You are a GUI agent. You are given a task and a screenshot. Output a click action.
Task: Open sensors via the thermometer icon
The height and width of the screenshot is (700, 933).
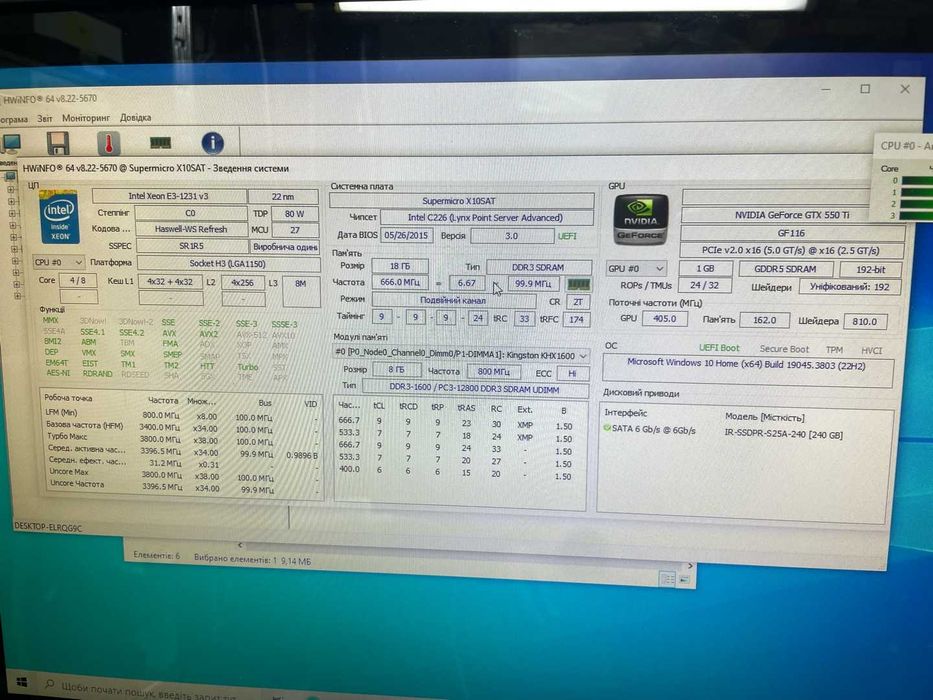pos(108,143)
